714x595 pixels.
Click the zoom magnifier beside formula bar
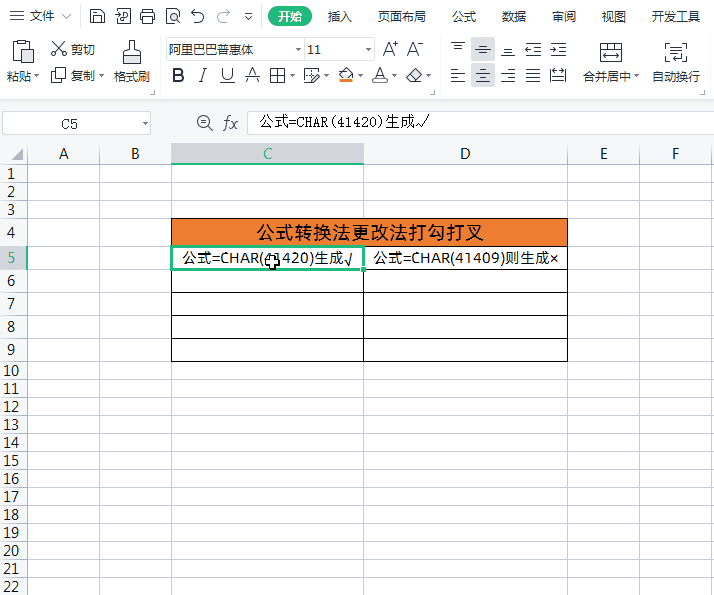point(205,123)
